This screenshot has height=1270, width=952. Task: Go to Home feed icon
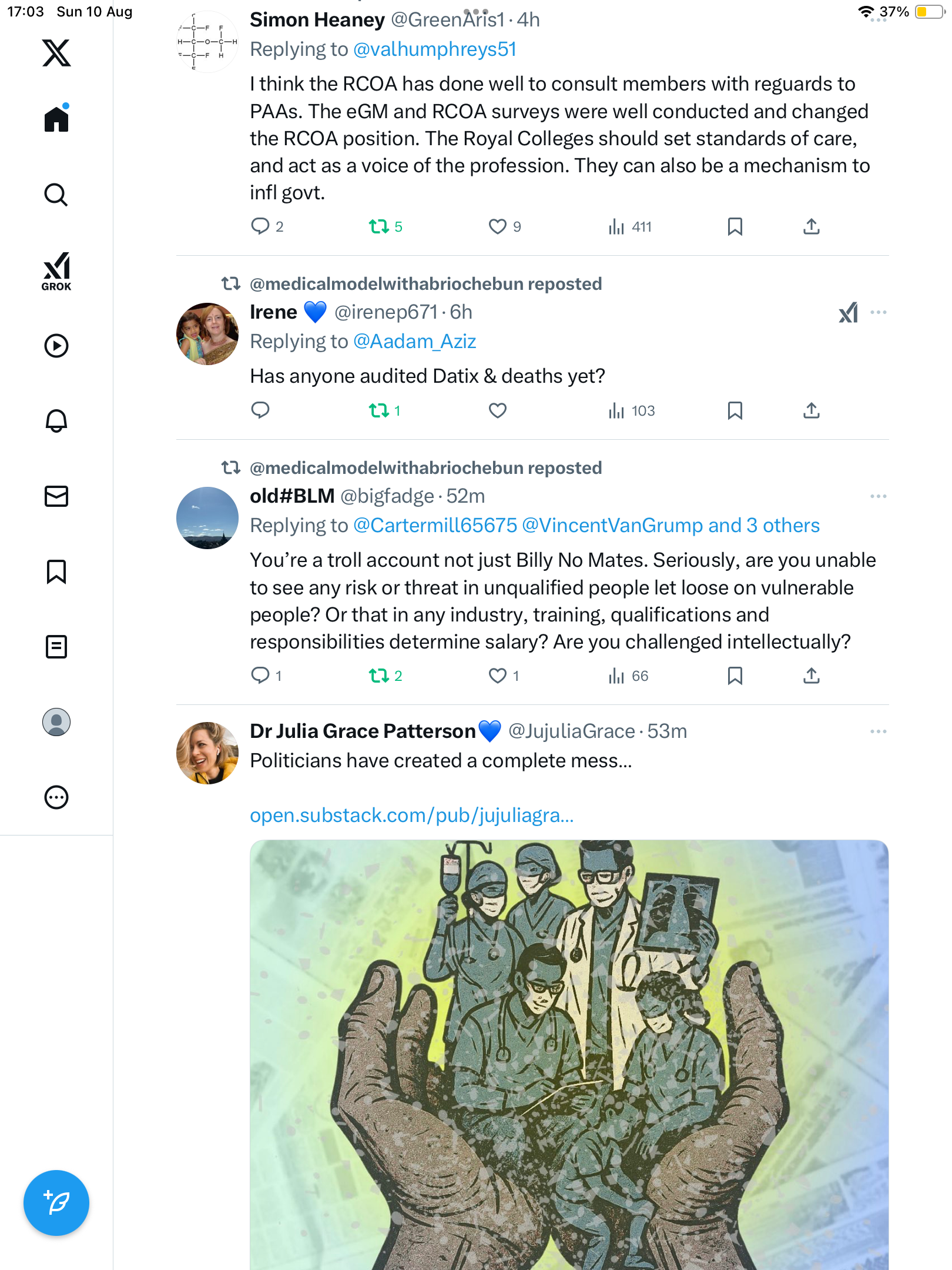click(56, 119)
